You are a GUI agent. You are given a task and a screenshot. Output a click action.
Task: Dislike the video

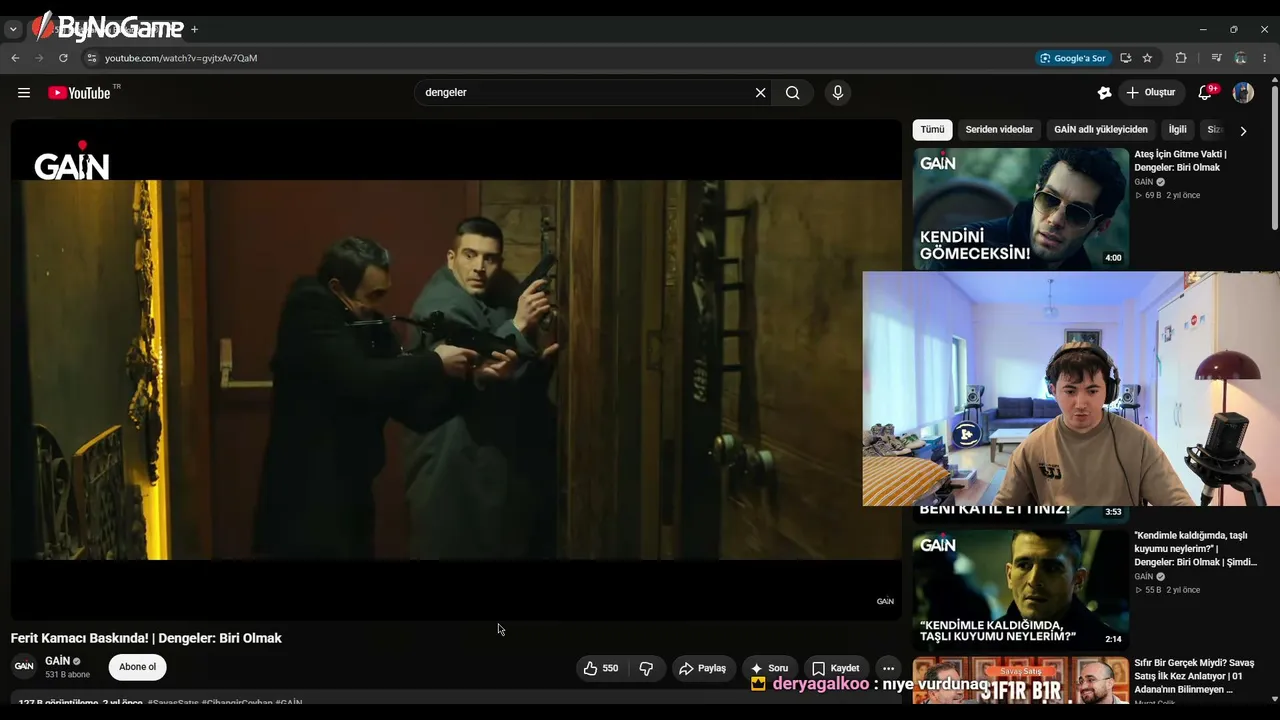coord(646,668)
